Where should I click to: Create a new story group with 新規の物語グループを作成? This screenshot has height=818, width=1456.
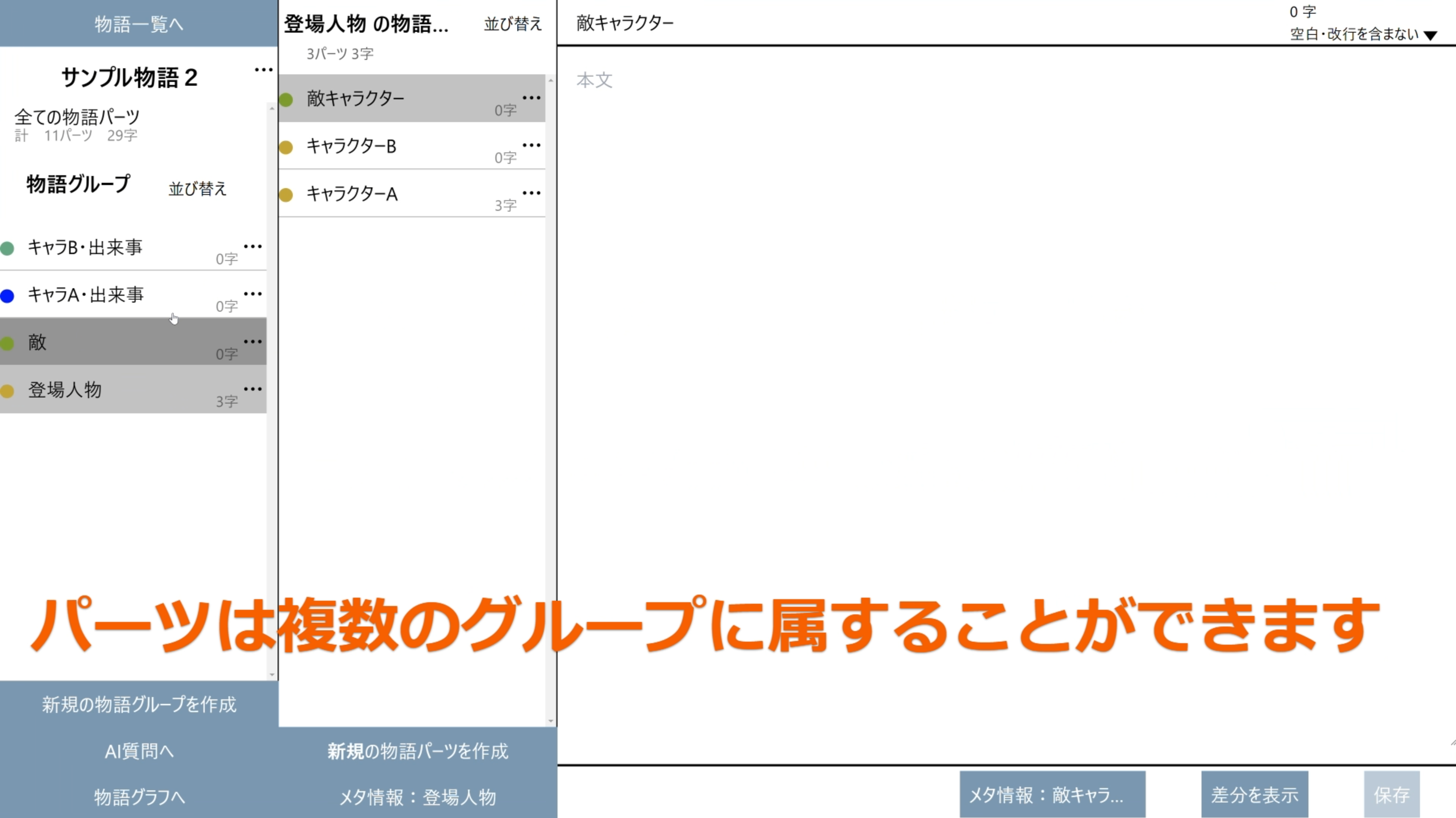click(x=139, y=704)
